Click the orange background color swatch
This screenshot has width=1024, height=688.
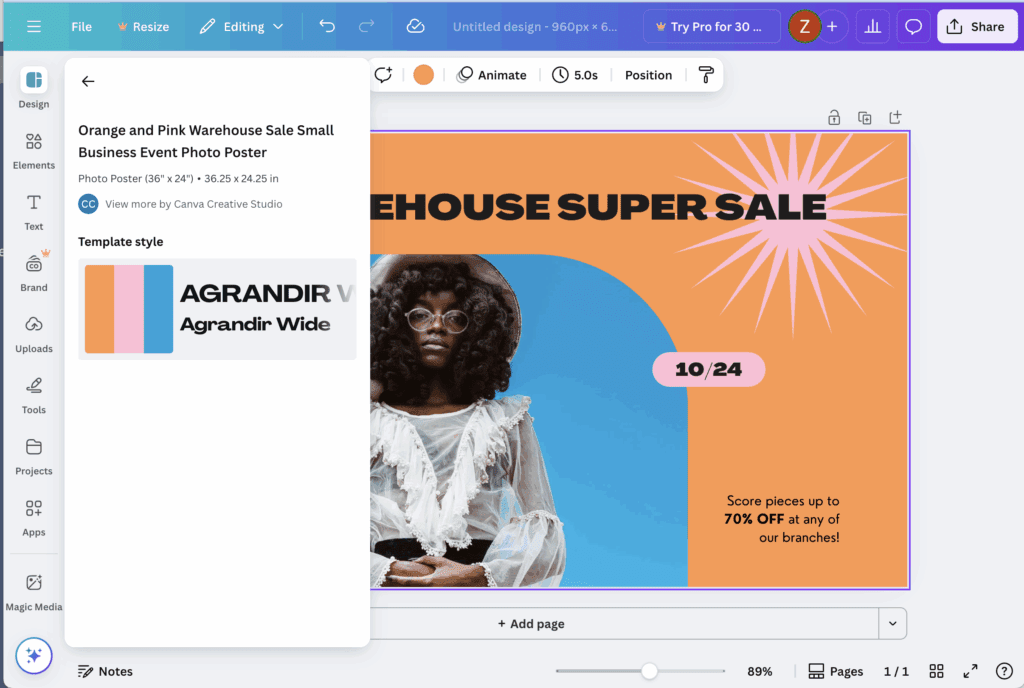click(423, 75)
